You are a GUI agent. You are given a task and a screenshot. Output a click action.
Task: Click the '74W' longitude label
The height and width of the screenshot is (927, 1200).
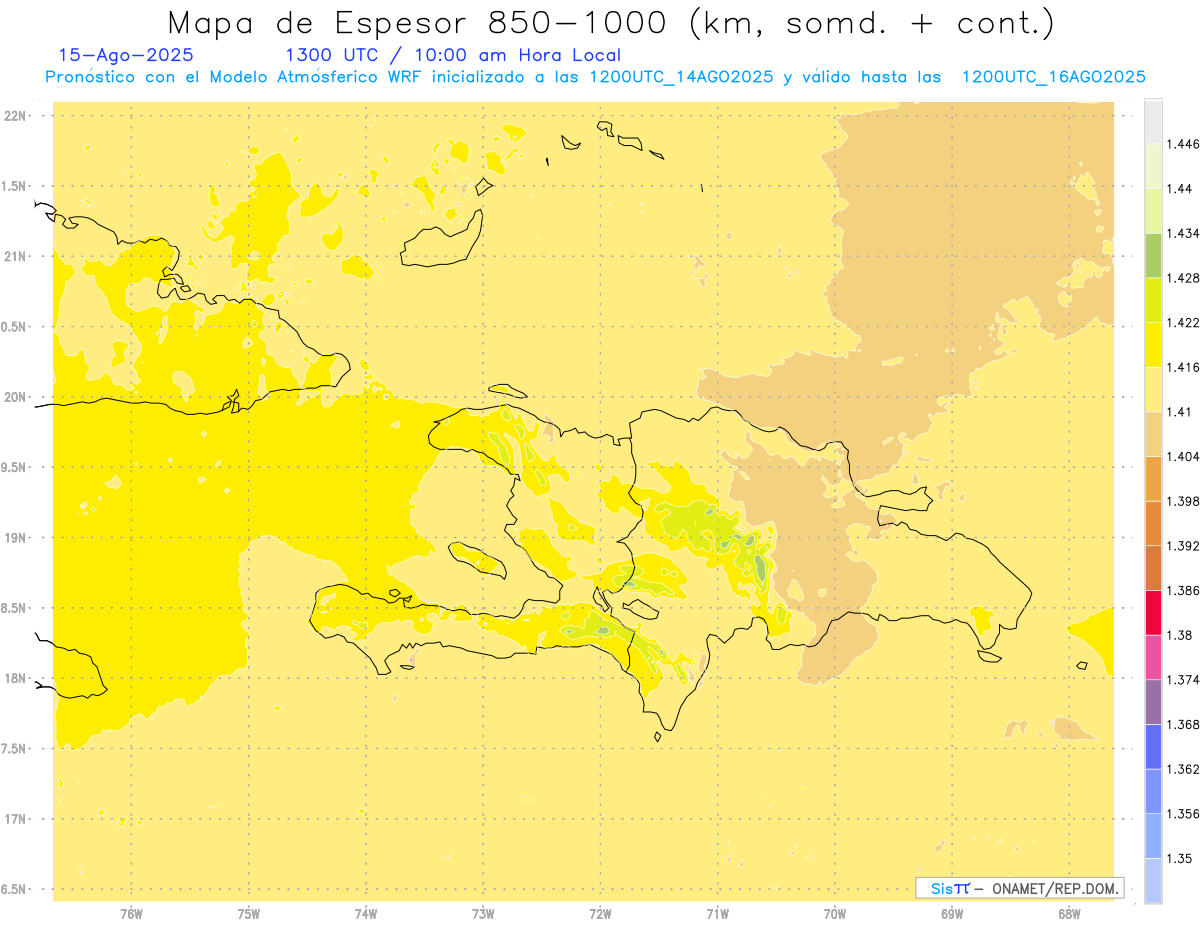coord(366,913)
